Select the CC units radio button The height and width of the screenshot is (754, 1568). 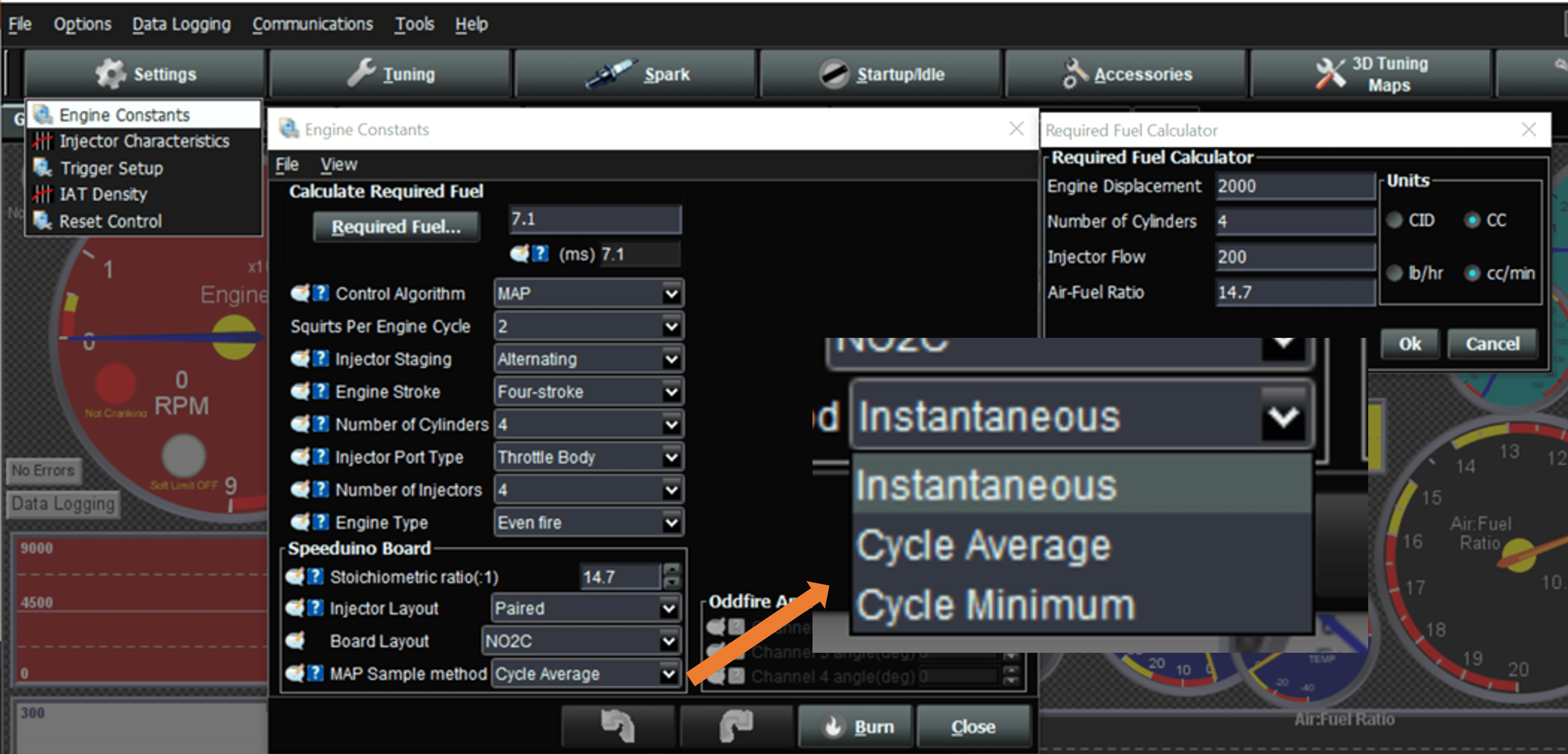[x=1472, y=220]
